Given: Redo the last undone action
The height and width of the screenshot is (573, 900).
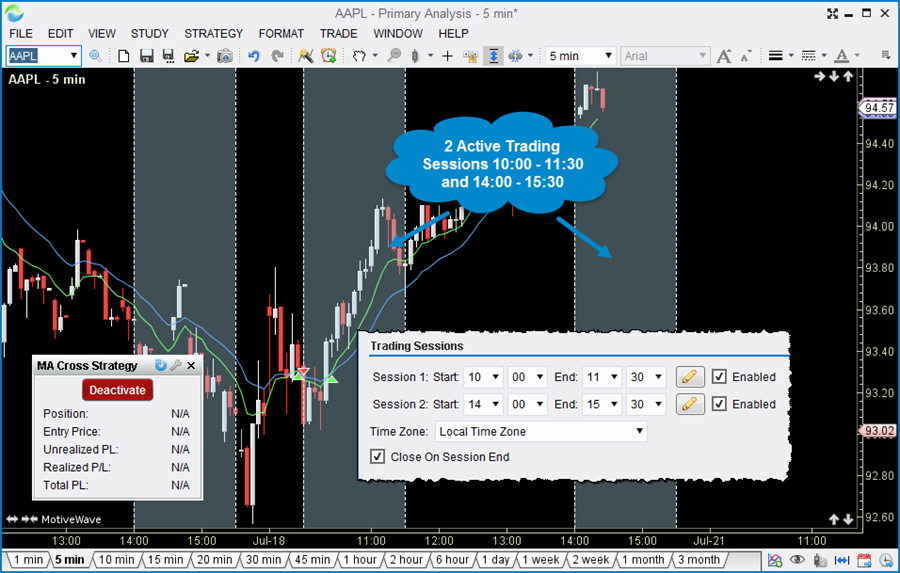Looking at the screenshot, I should [277, 56].
